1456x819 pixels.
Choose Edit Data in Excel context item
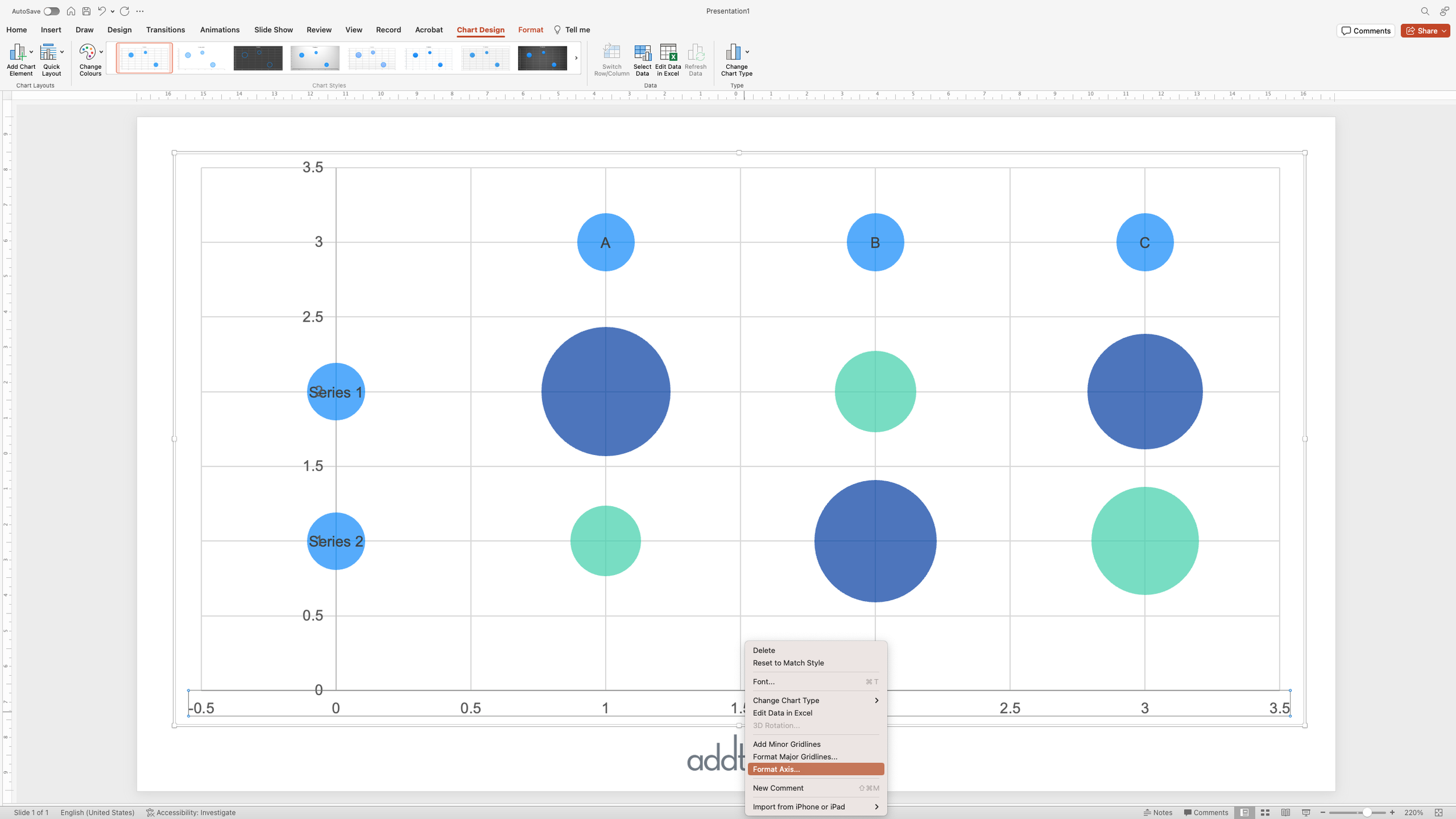pyautogui.click(x=816, y=713)
